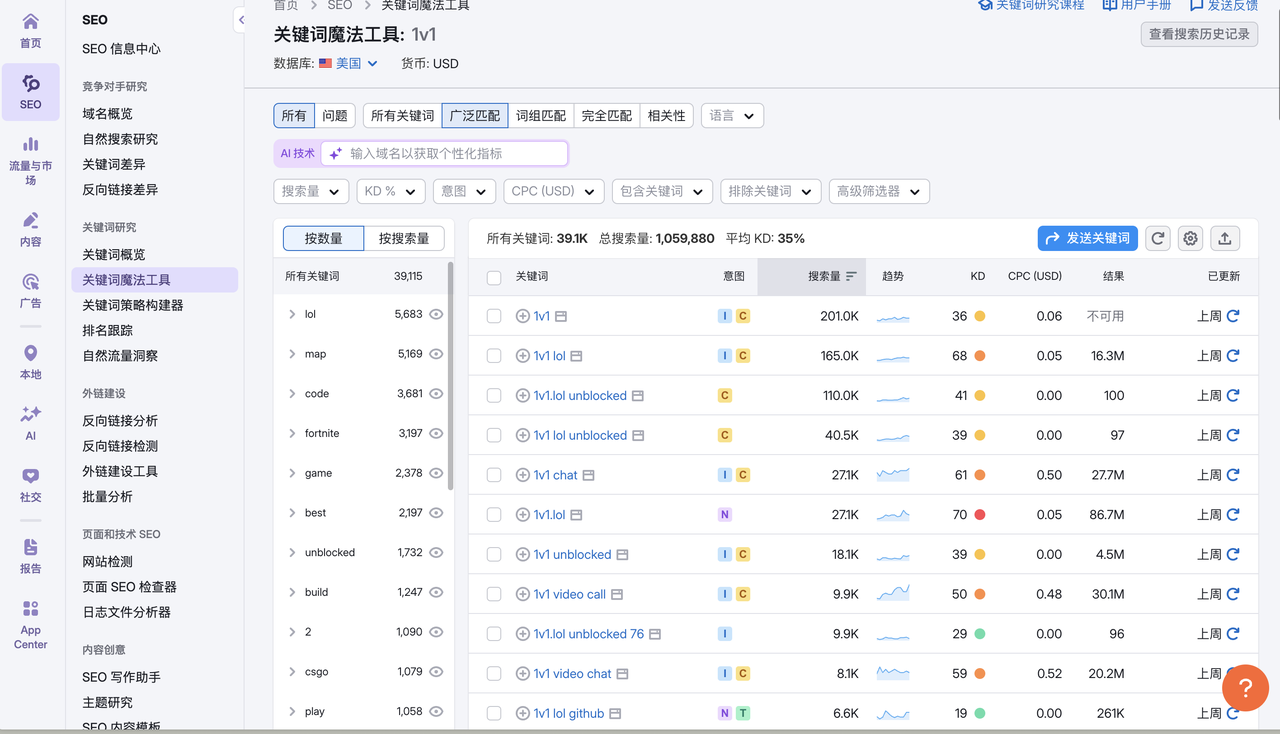Viewport: 1280px width, 734px height.
Task: Open the 美国 database dropdown
Action: [x=348, y=64]
